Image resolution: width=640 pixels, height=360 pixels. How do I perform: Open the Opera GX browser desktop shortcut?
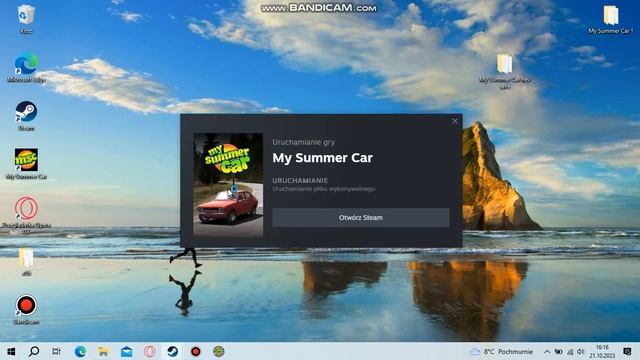(x=26, y=216)
